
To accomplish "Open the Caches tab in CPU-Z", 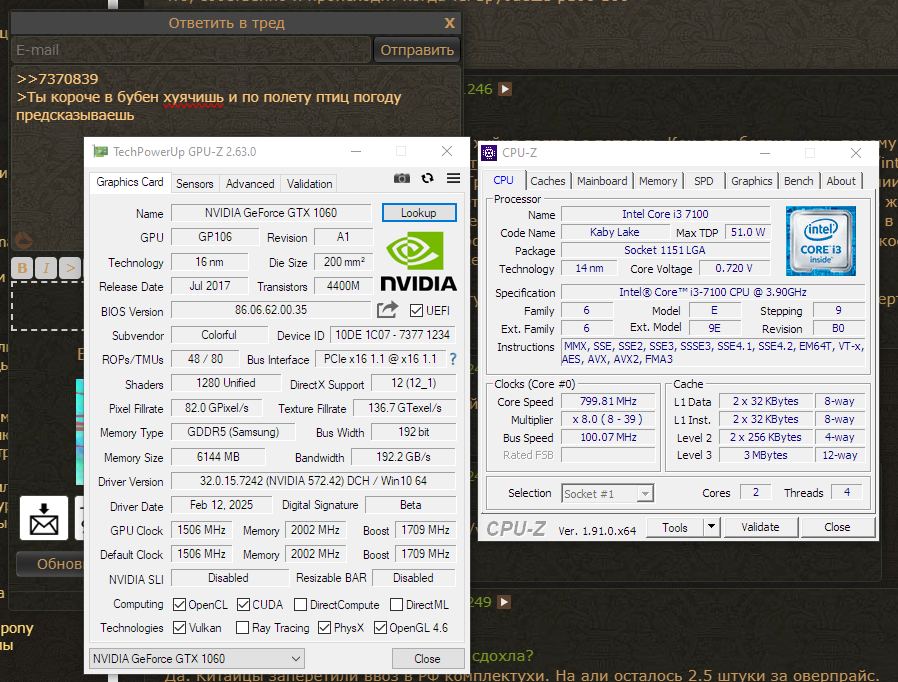I will (548, 181).
